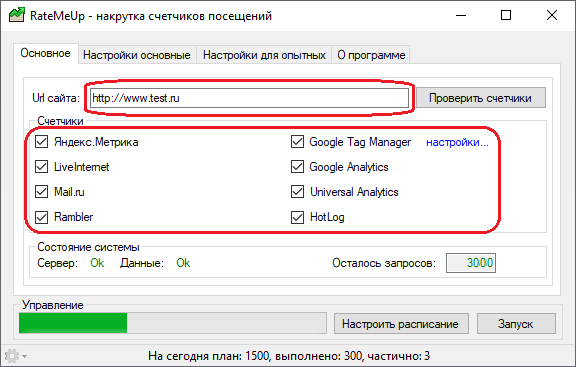The height and width of the screenshot is (367, 576).
Task: Uncheck the Яндекс.Метрика counter checkbox
Action: (x=41, y=142)
